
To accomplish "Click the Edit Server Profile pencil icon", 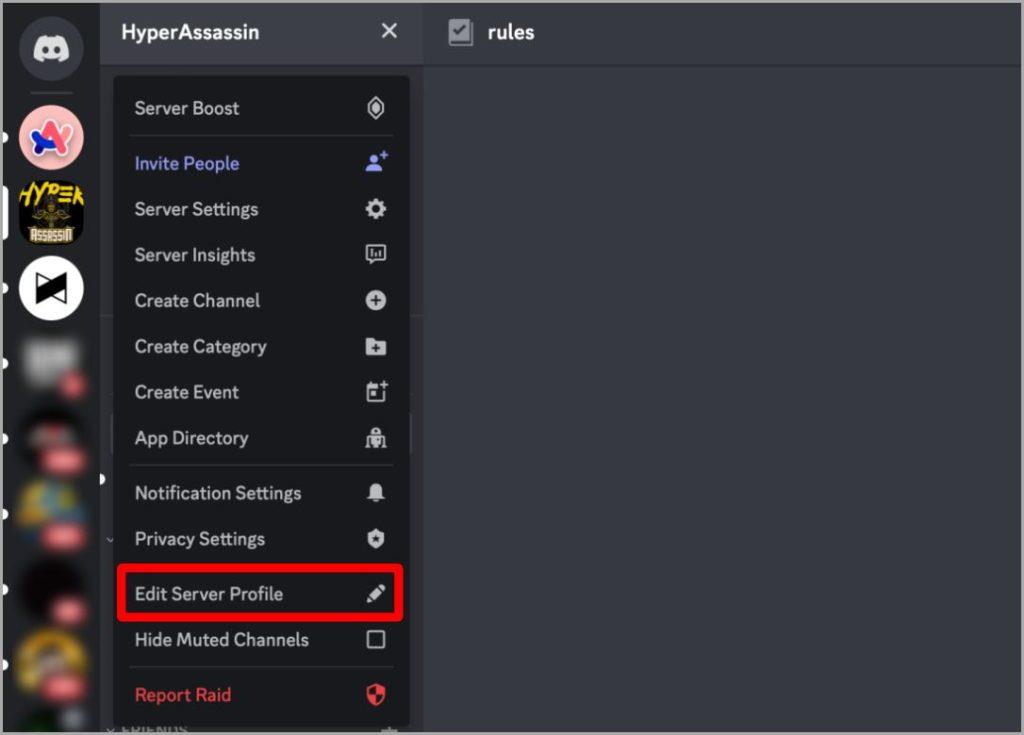I will pyautogui.click(x=376, y=593).
